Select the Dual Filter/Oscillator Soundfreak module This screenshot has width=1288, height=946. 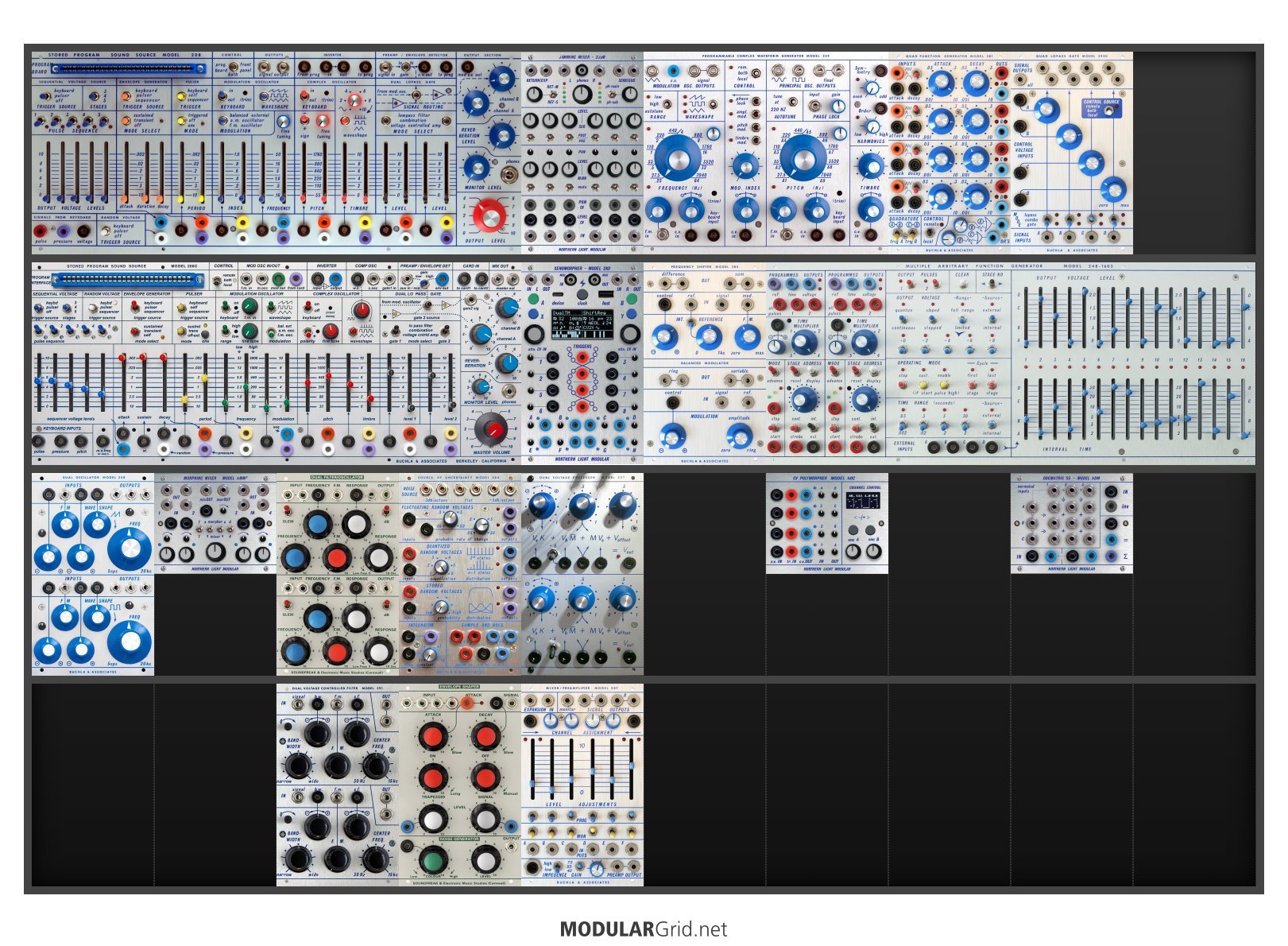[338, 574]
